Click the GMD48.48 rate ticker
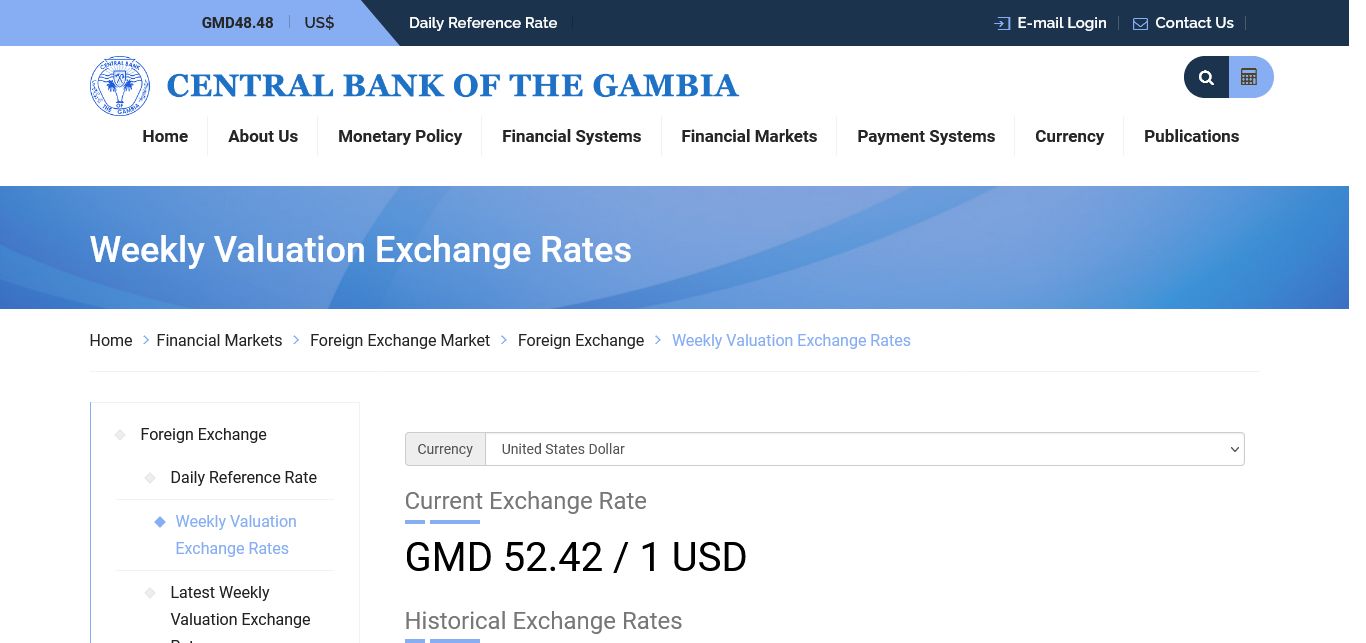Screen dimensions: 1366x643 point(237,23)
